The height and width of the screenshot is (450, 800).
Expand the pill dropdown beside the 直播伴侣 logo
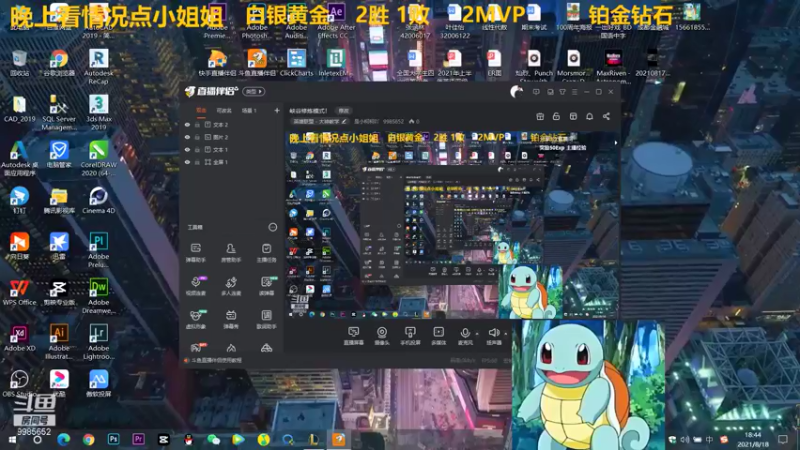coord(254,92)
